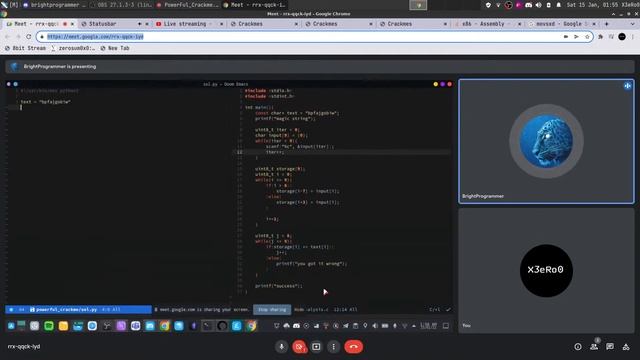Click Stop sharing button in shared screen

[272, 309]
